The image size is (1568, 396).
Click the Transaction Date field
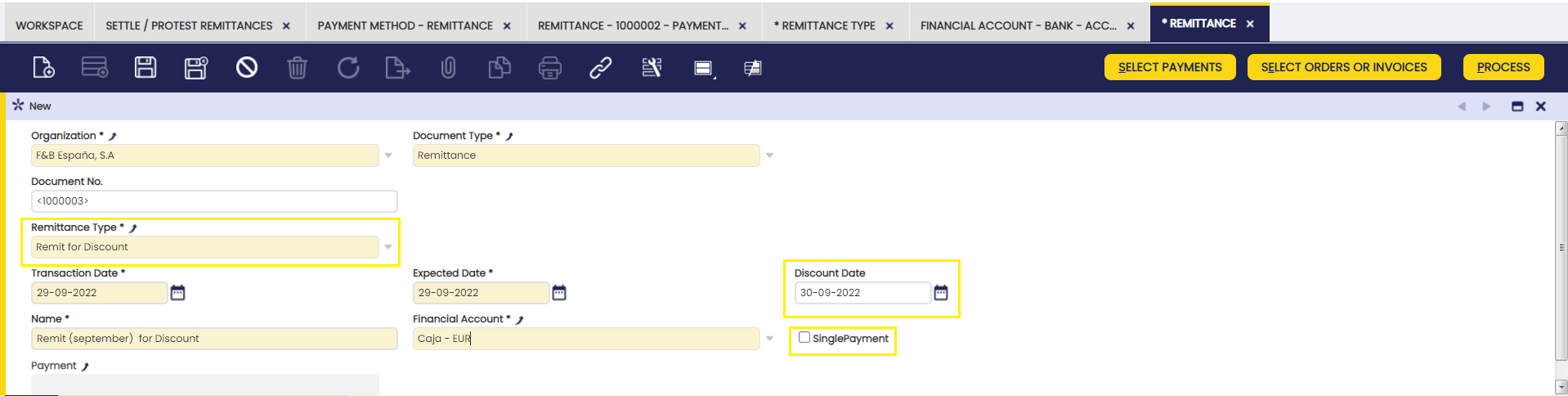coord(99,293)
